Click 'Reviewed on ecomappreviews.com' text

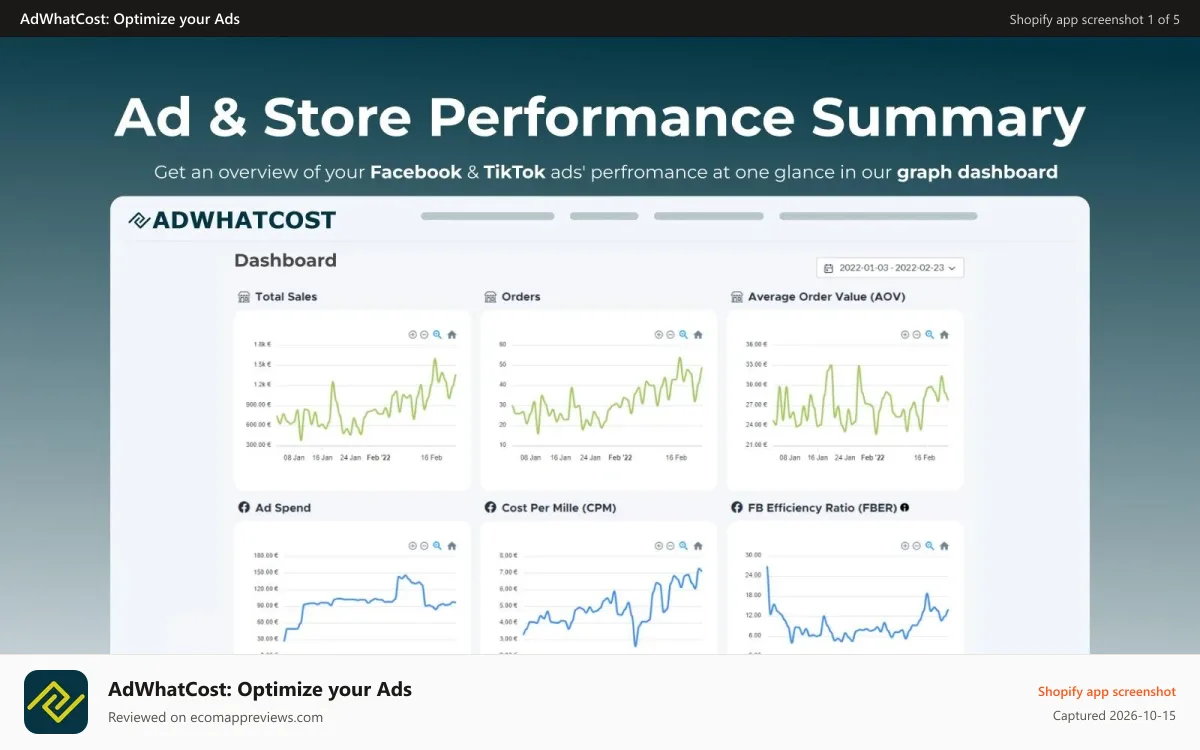click(x=215, y=717)
